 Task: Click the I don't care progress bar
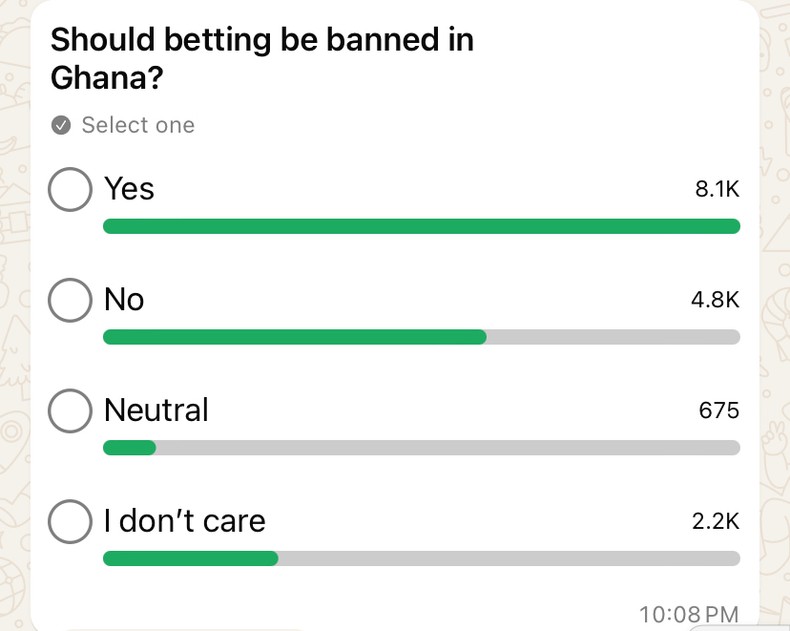coord(421,558)
